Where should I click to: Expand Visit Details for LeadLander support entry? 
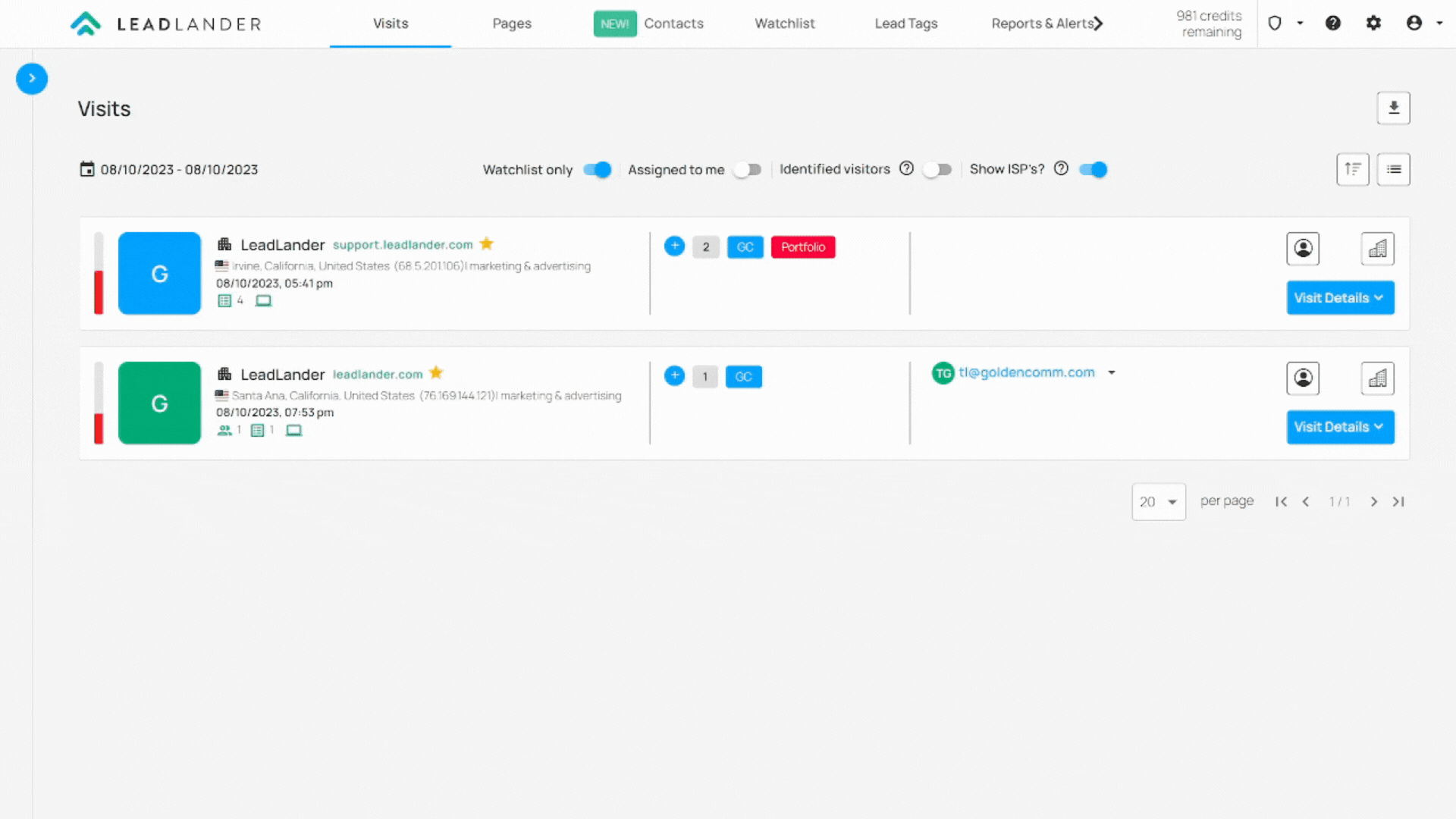point(1339,297)
